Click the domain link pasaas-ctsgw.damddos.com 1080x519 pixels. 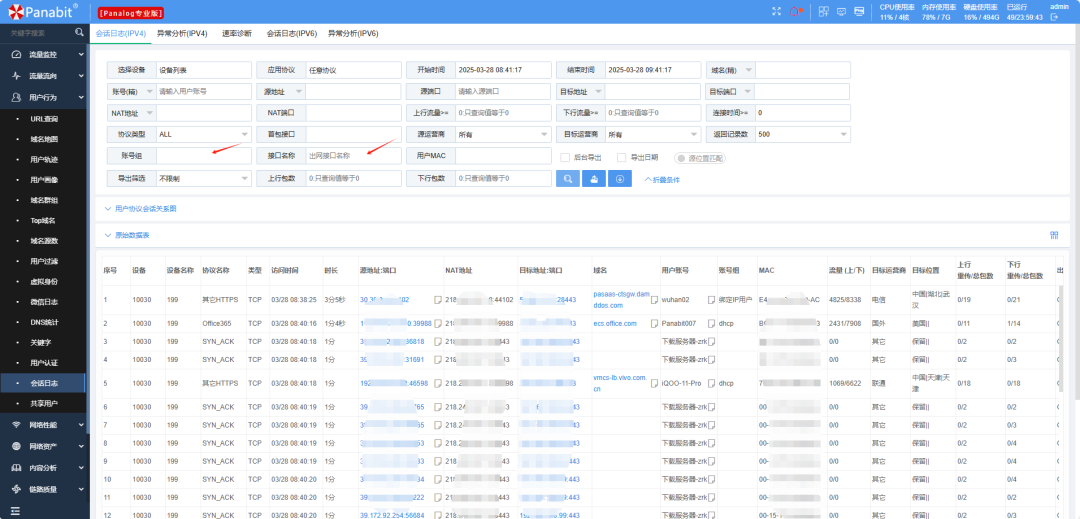click(x=621, y=299)
